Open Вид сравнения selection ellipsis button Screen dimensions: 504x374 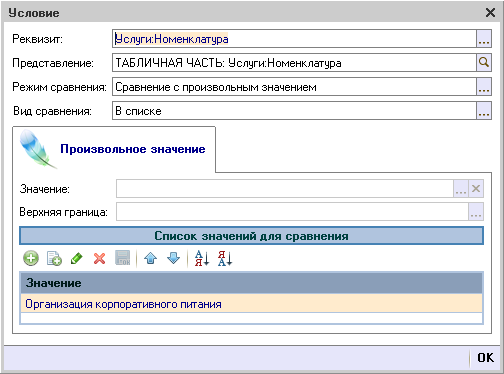(x=484, y=111)
